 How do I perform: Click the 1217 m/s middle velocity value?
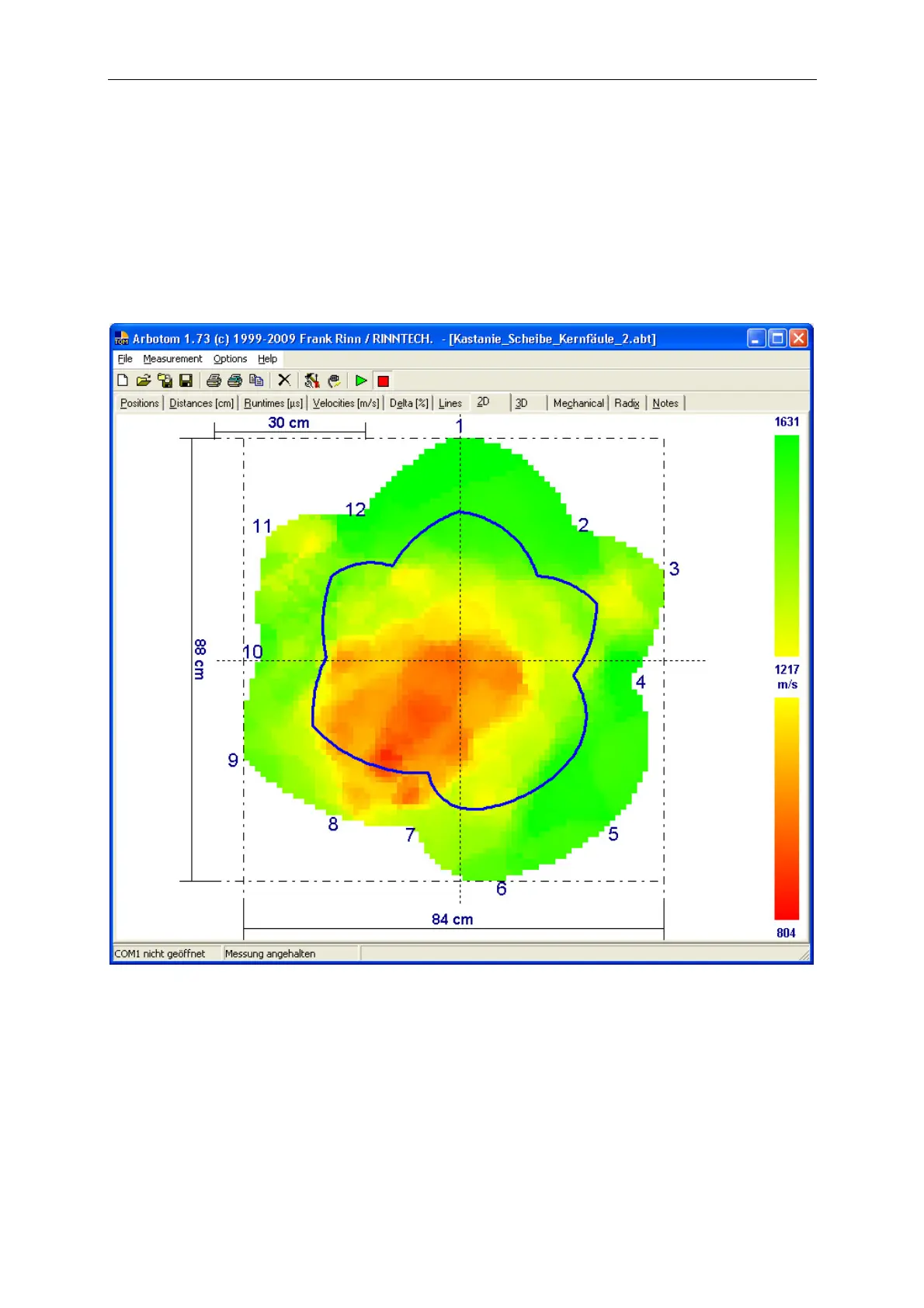click(787, 677)
